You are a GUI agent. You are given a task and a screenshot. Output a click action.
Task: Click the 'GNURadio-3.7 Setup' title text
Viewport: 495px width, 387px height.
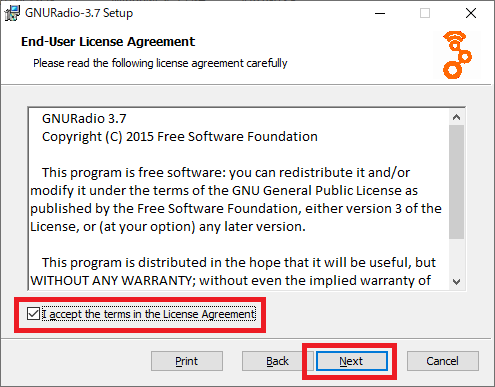pos(79,13)
